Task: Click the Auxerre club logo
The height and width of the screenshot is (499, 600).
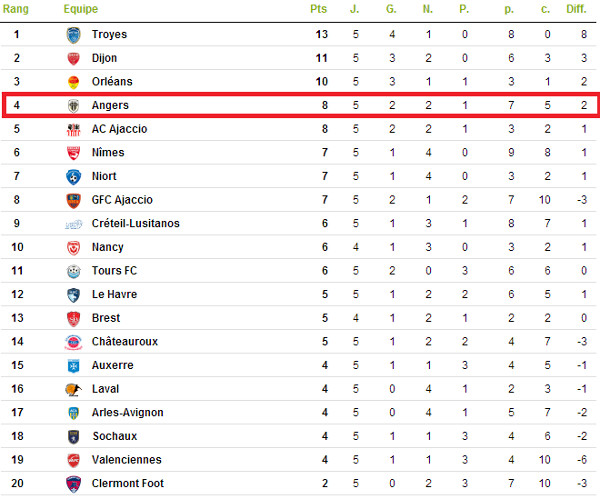Action: coord(73,366)
